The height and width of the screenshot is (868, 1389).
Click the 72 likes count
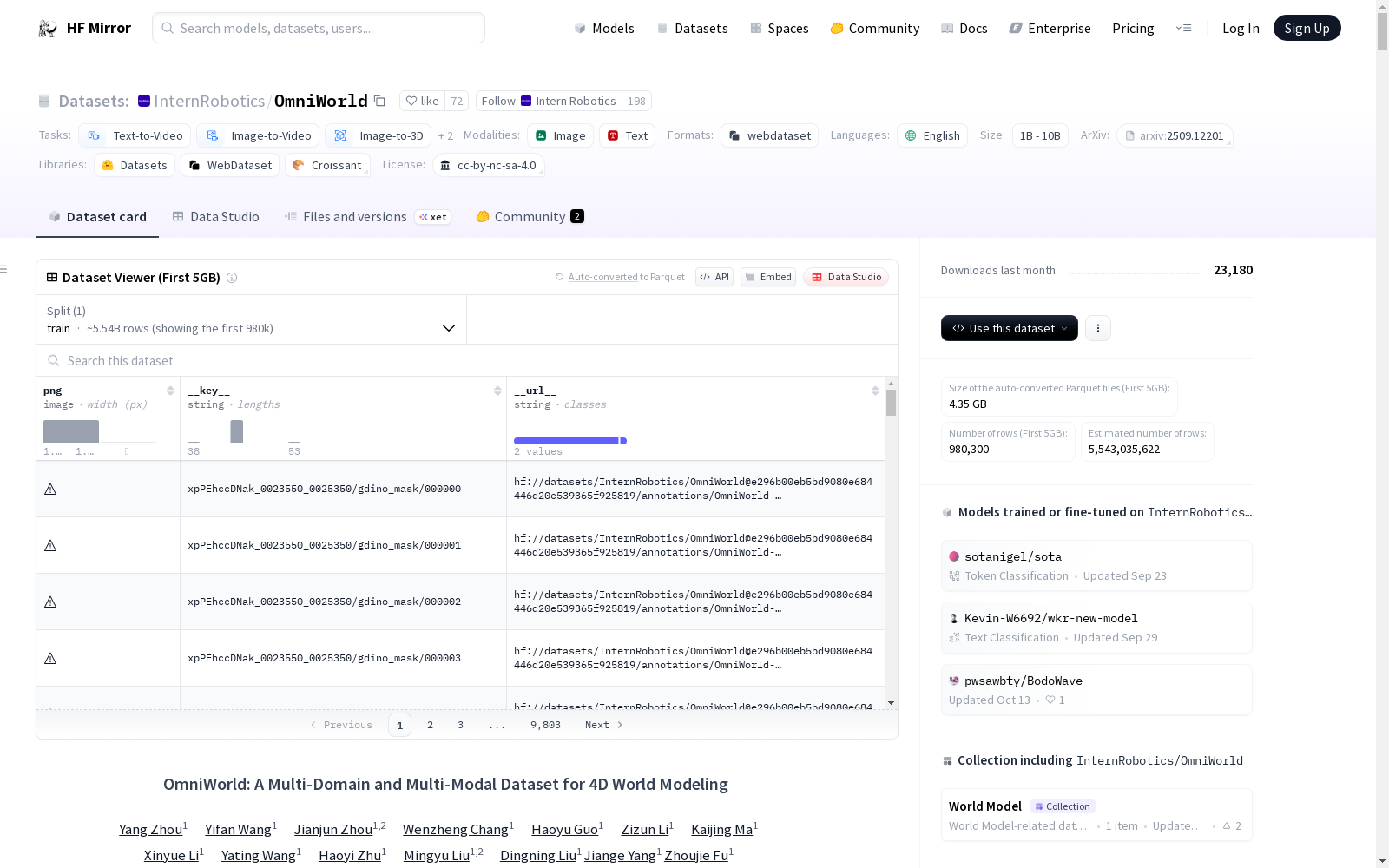457,101
